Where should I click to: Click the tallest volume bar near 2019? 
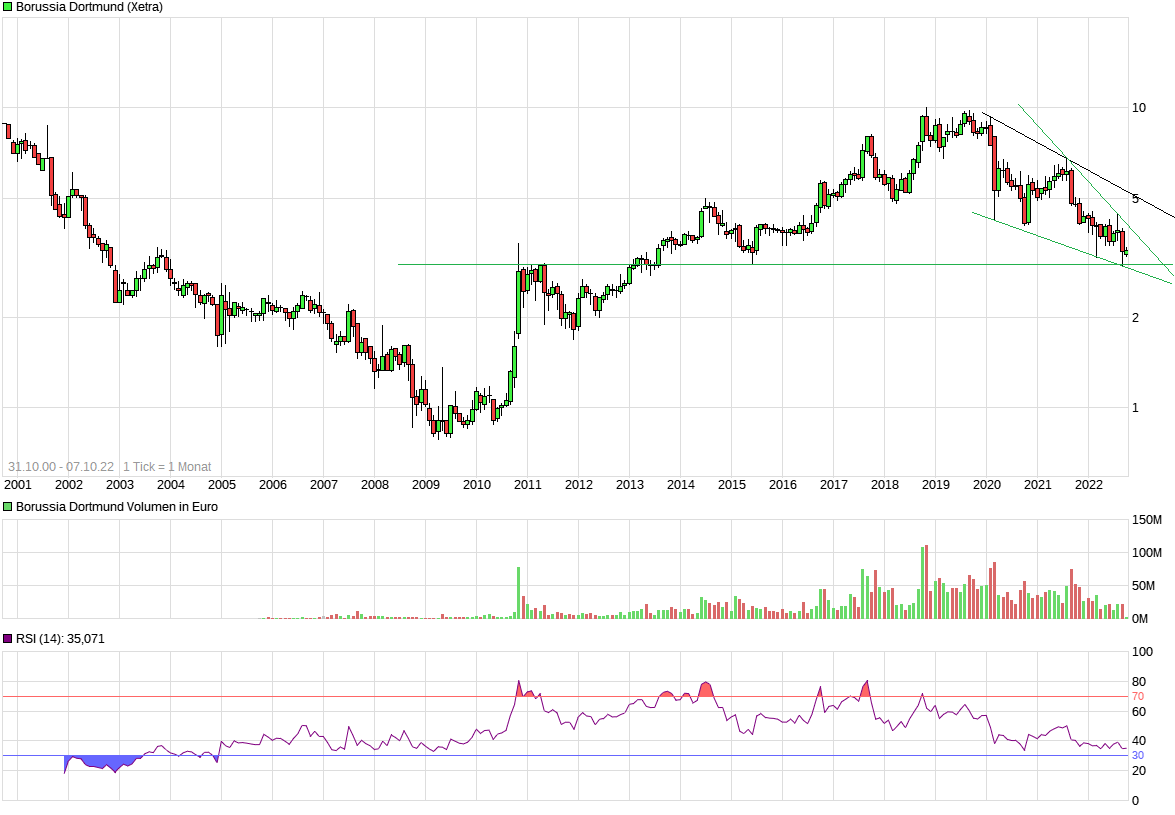926,582
